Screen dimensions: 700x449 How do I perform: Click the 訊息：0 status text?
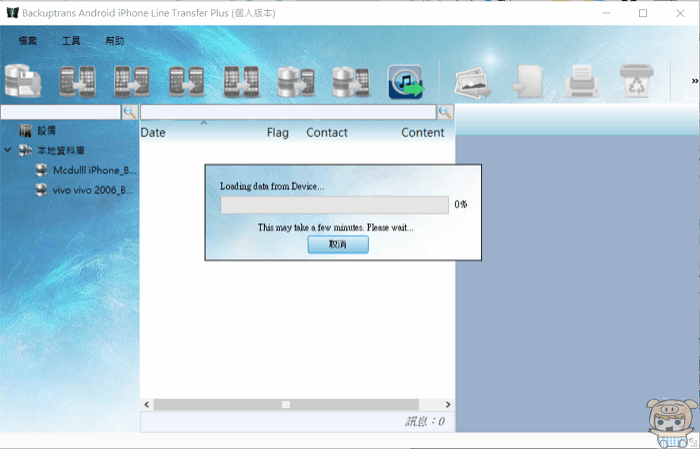click(425, 421)
